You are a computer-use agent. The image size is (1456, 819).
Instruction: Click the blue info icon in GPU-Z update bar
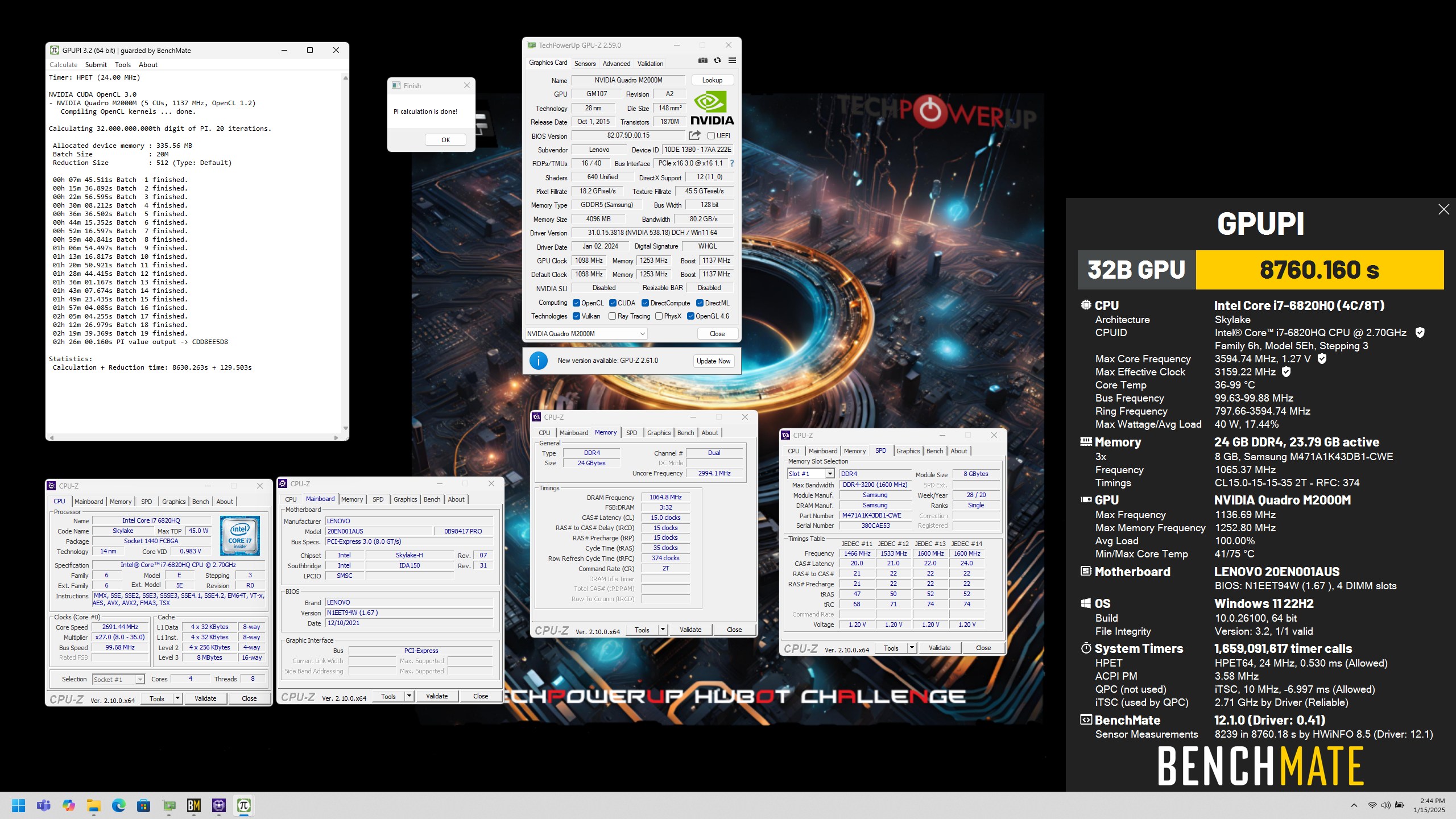pos(538,361)
